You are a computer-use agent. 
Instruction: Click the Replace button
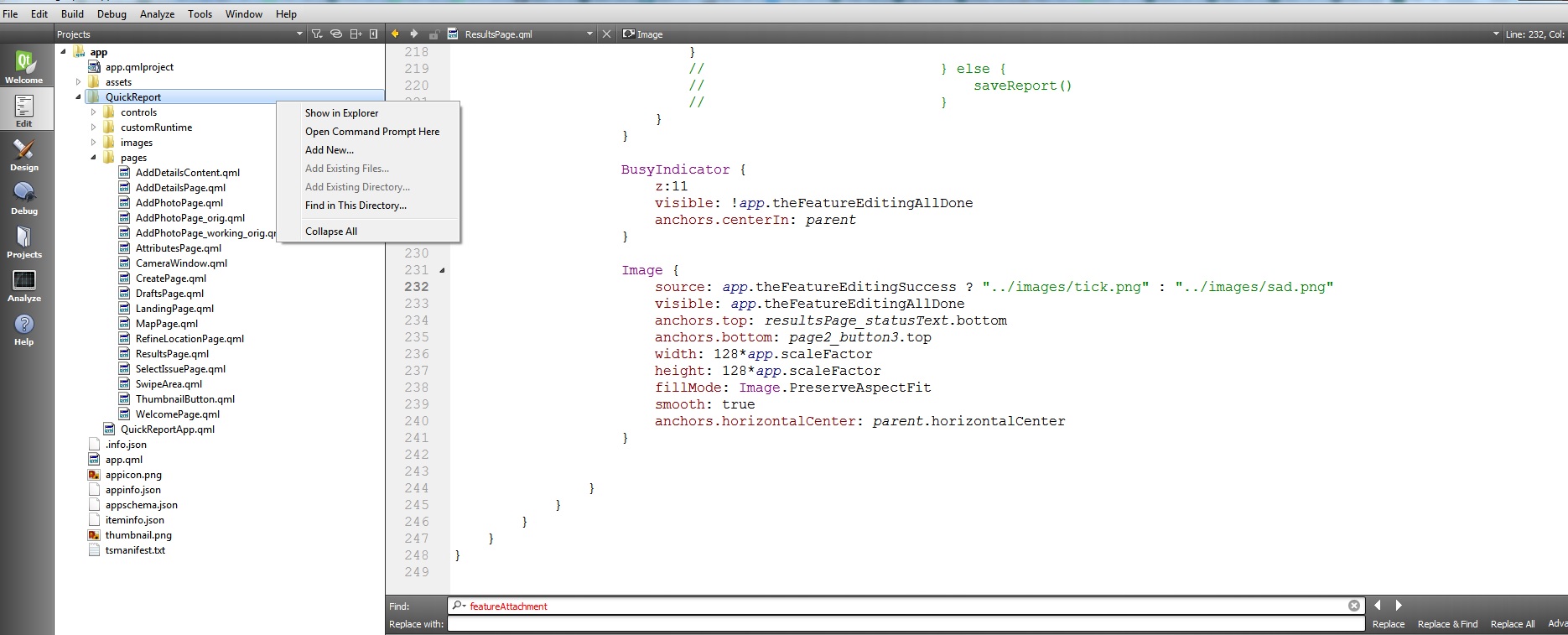1389,624
